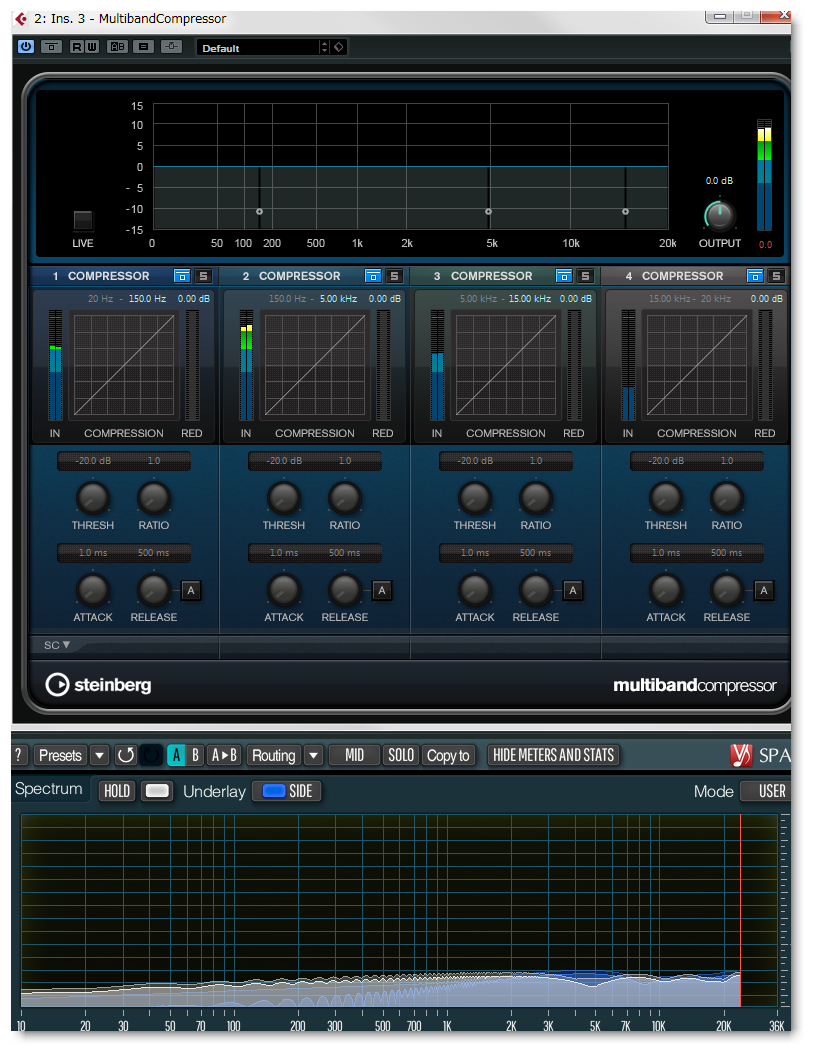
Task: Click band 1 THRESH knob
Action: tap(93, 498)
